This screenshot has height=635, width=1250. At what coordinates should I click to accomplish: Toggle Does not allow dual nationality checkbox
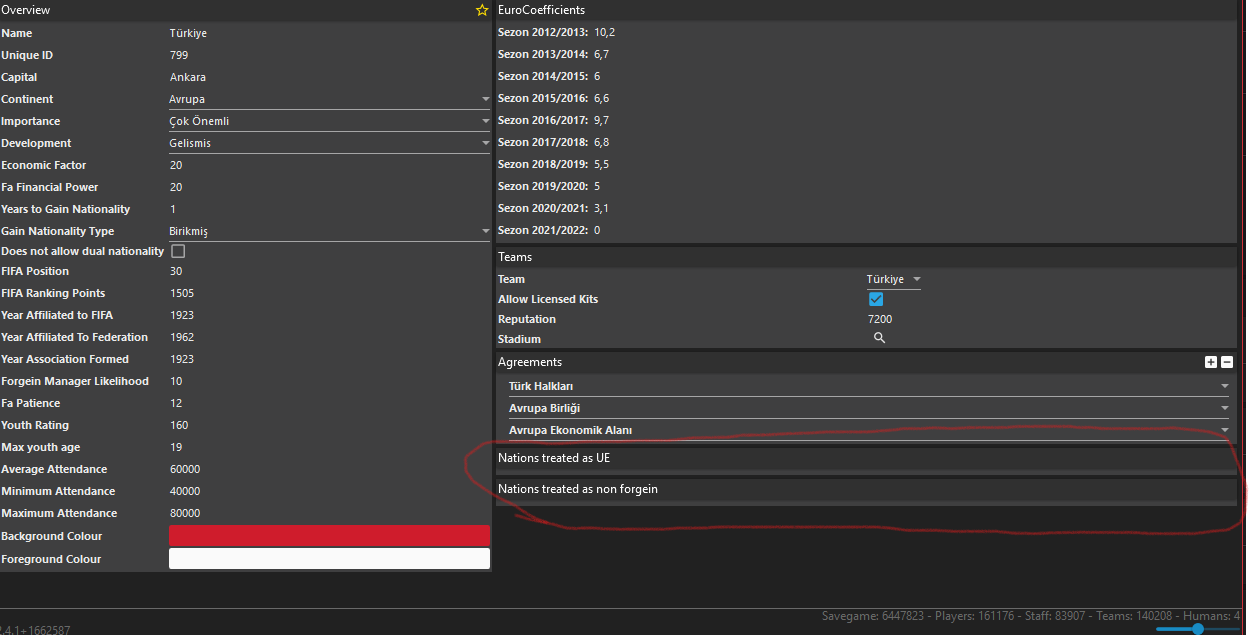[178, 251]
